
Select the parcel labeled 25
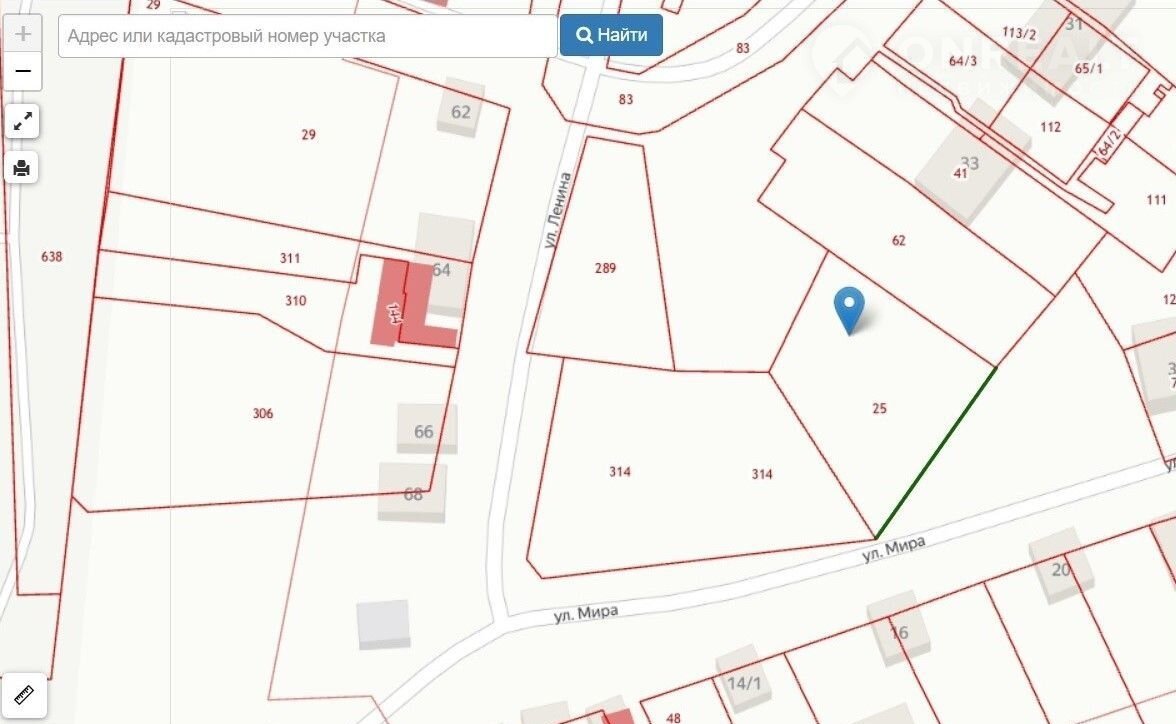pyautogui.click(x=879, y=409)
